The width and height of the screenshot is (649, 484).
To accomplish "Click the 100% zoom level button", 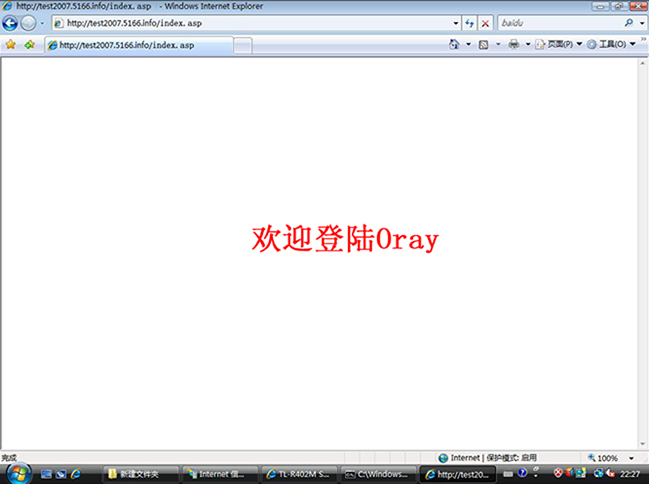I will [603, 458].
